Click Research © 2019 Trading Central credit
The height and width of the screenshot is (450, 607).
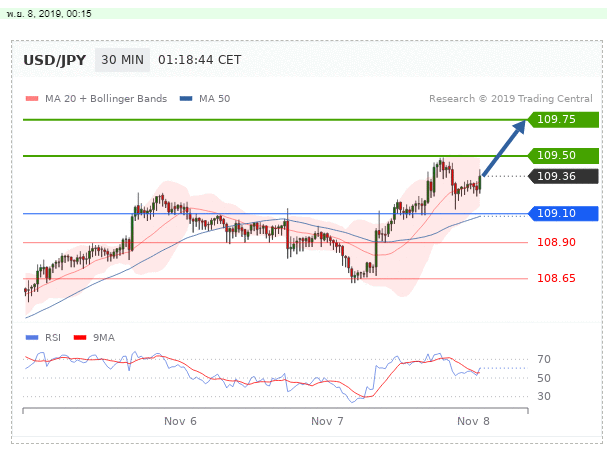tap(511, 99)
